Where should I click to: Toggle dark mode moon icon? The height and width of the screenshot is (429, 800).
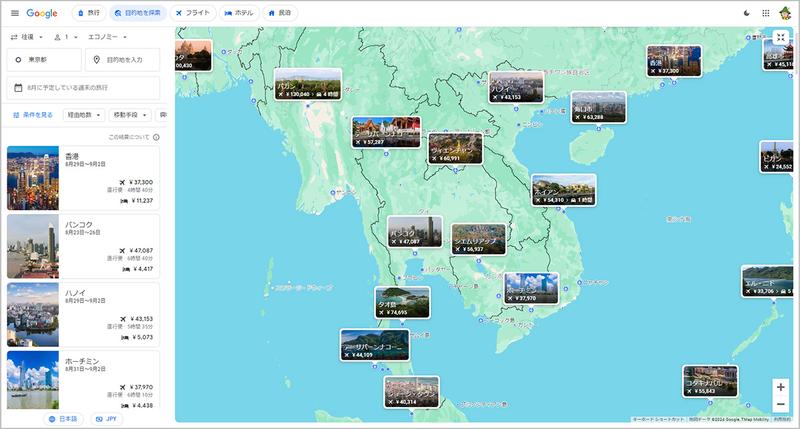[x=746, y=13]
